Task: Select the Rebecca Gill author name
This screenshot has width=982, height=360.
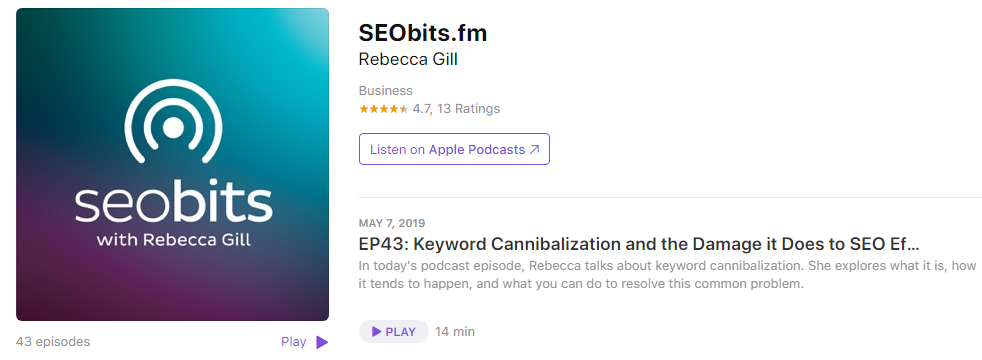Action: tap(408, 59)
